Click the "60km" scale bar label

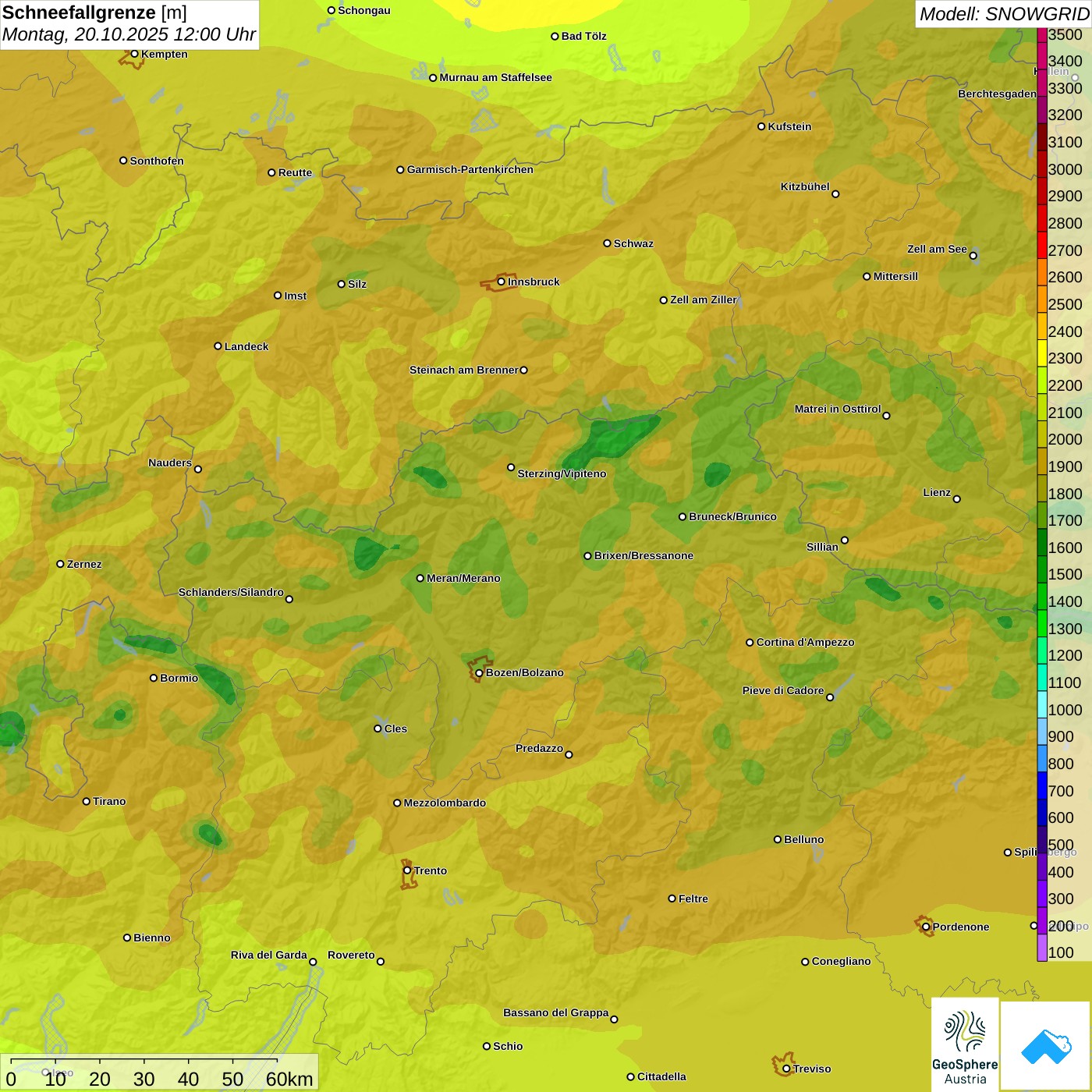coord(289,1080)
